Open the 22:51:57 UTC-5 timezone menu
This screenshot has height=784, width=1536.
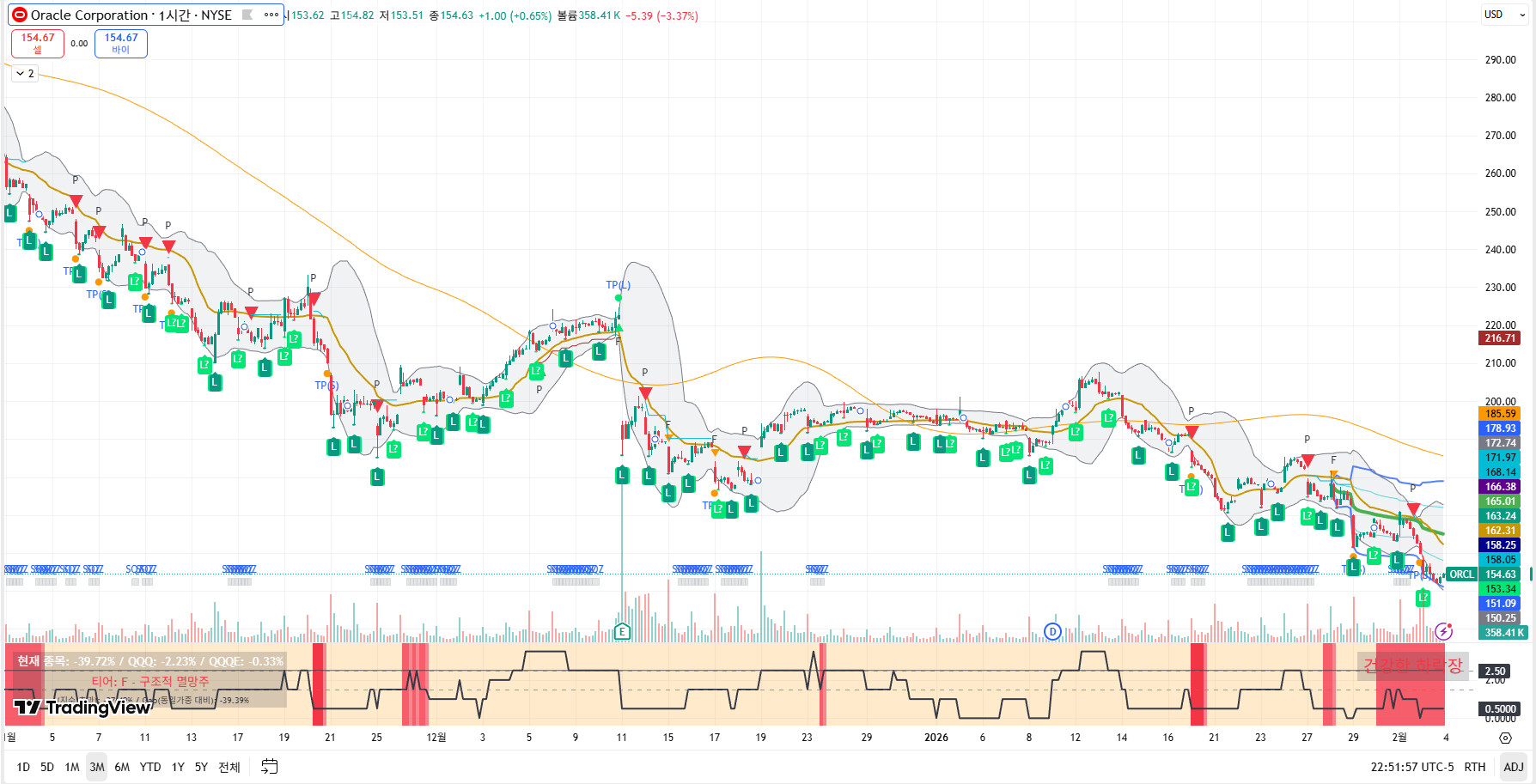coord(1412,767)
